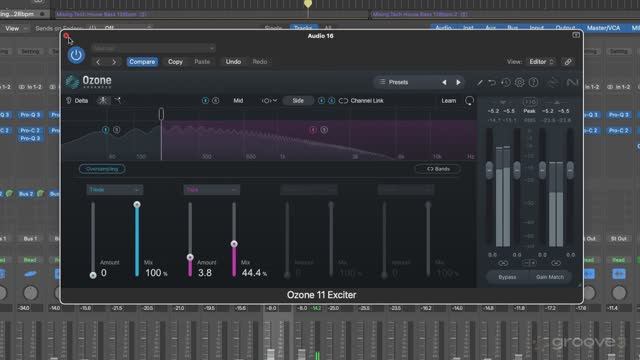Click the Undo button in plugin header
The image size is (640, 360).
click(x=233, y=62)
